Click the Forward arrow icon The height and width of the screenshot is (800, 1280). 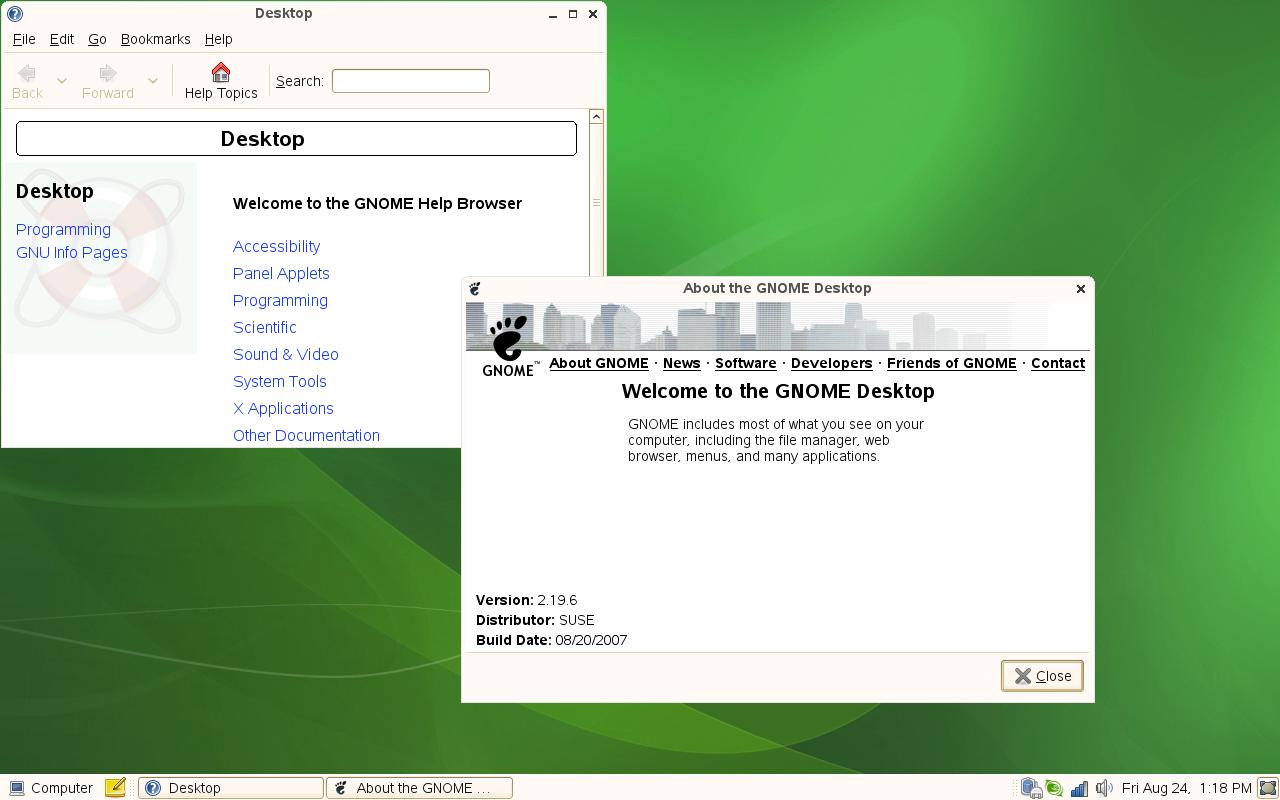pyautogui.click(x=107, y=73)
